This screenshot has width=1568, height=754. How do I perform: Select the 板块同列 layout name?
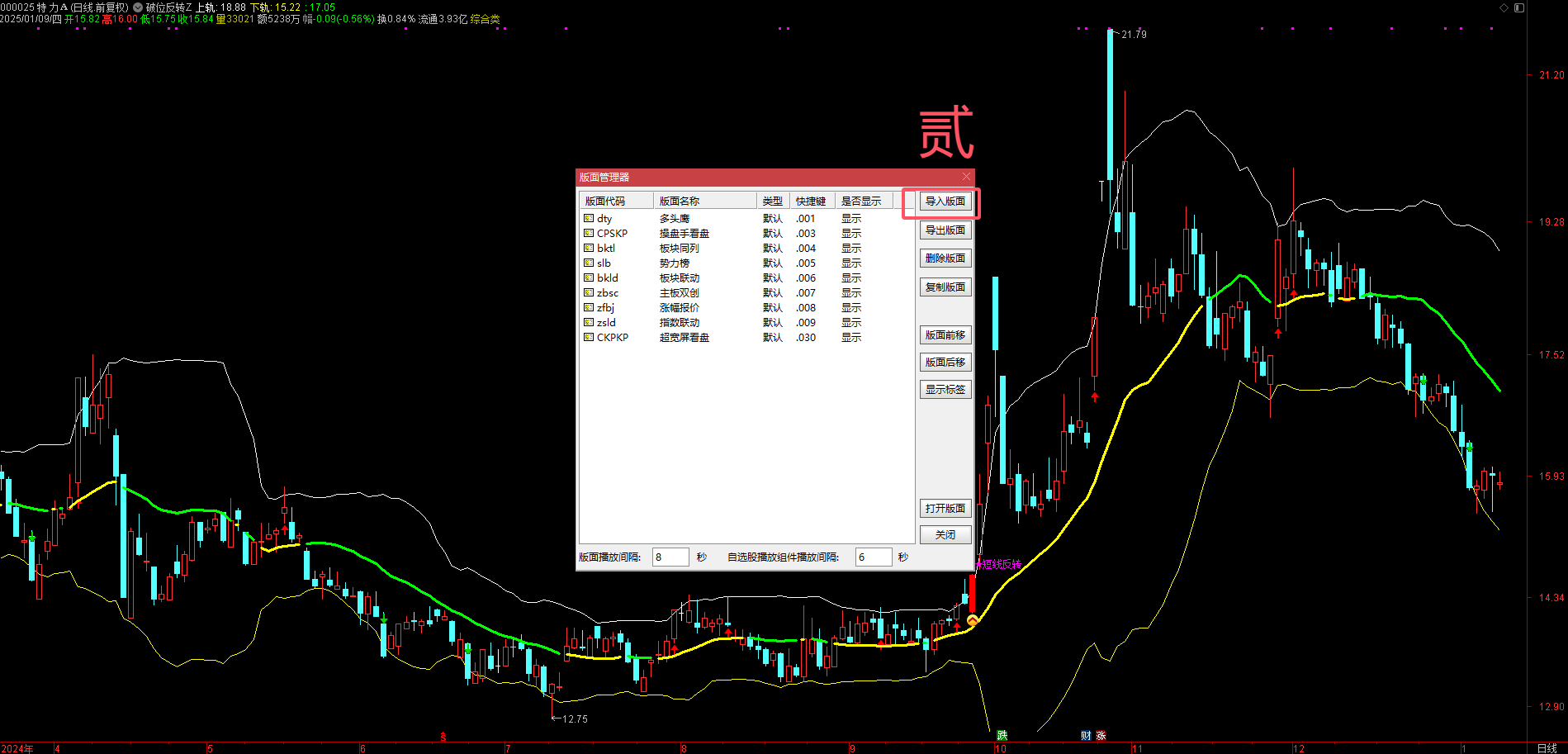tap(680, 249)
